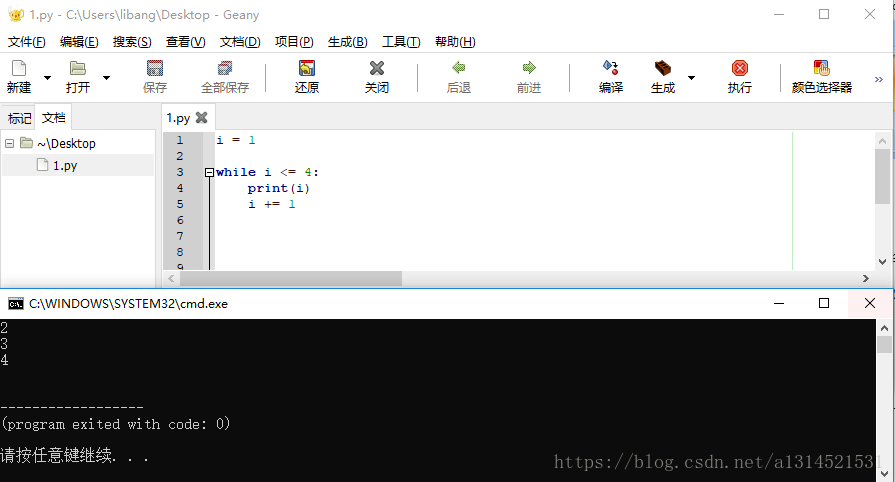Screen dimensions: 895x482
Task: Maximize the cmd.exe window
Action: (x=824, y=303)
